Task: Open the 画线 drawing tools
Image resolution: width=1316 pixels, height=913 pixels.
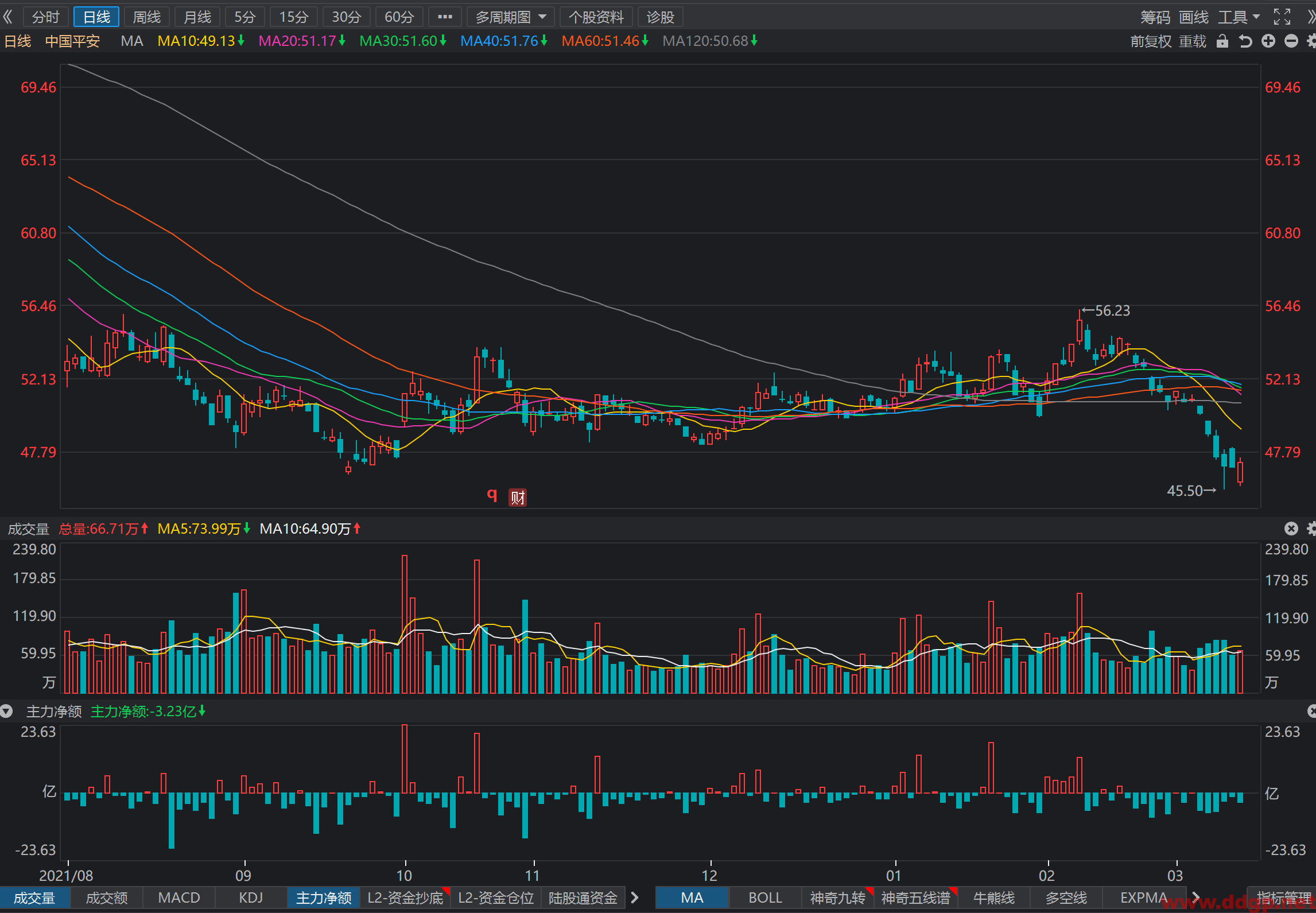Action: click(x=1194, y=17)
